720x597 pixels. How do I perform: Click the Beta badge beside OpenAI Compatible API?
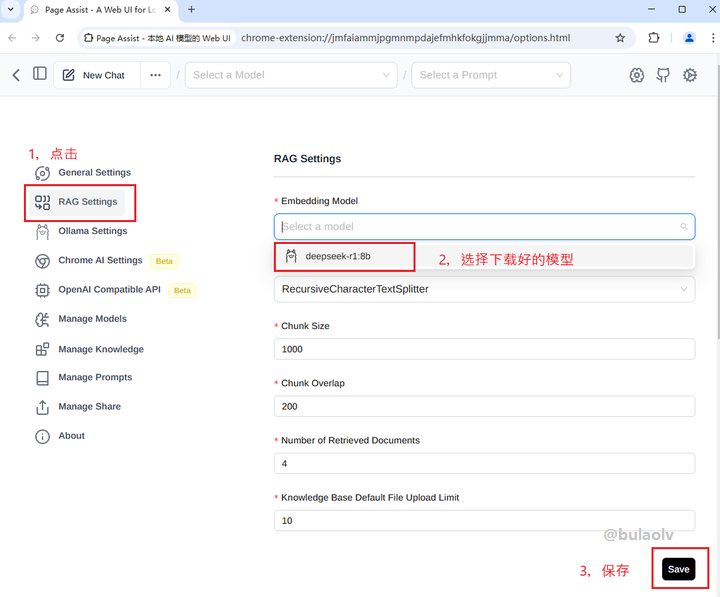click(182, 291)
